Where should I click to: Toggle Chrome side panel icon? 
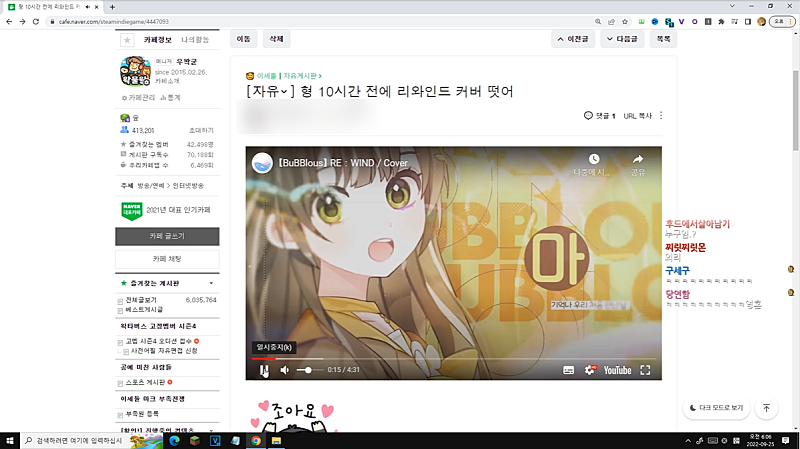[748, 21]
